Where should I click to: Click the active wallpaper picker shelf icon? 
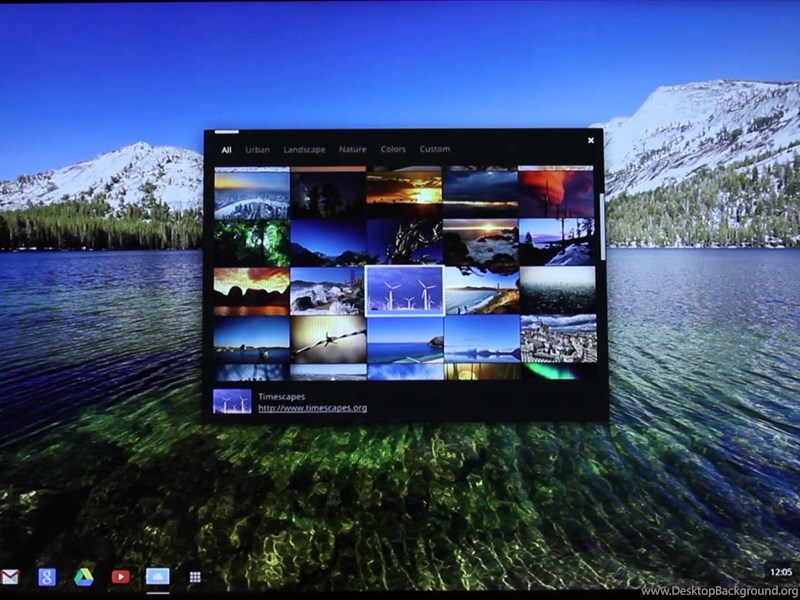pyautogui.click(x=158, y=577)
